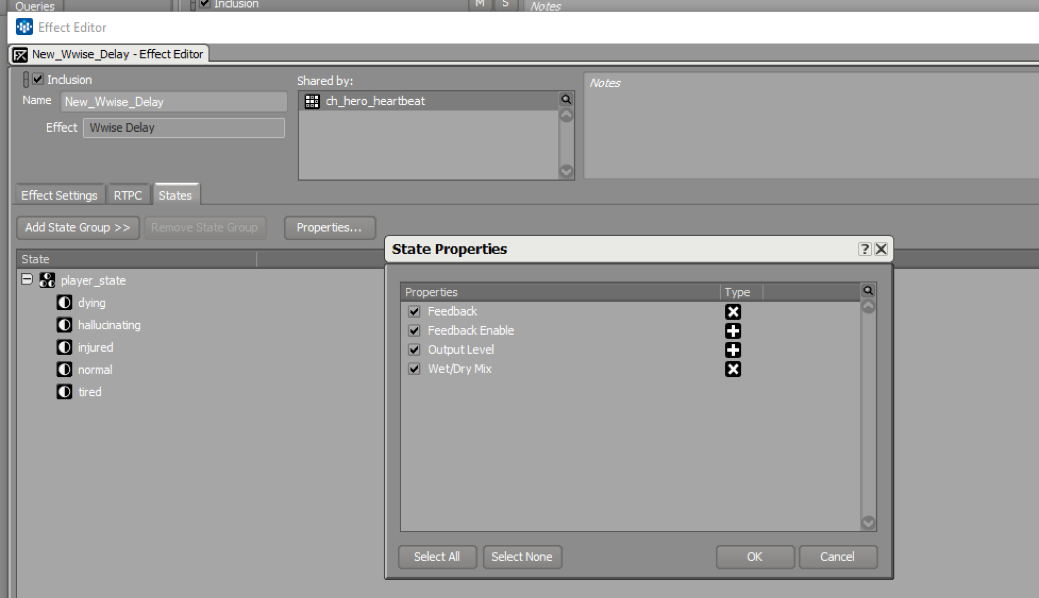1039x598 pixels.
Task: Select the injured state icon
Action: pos(64,347)
